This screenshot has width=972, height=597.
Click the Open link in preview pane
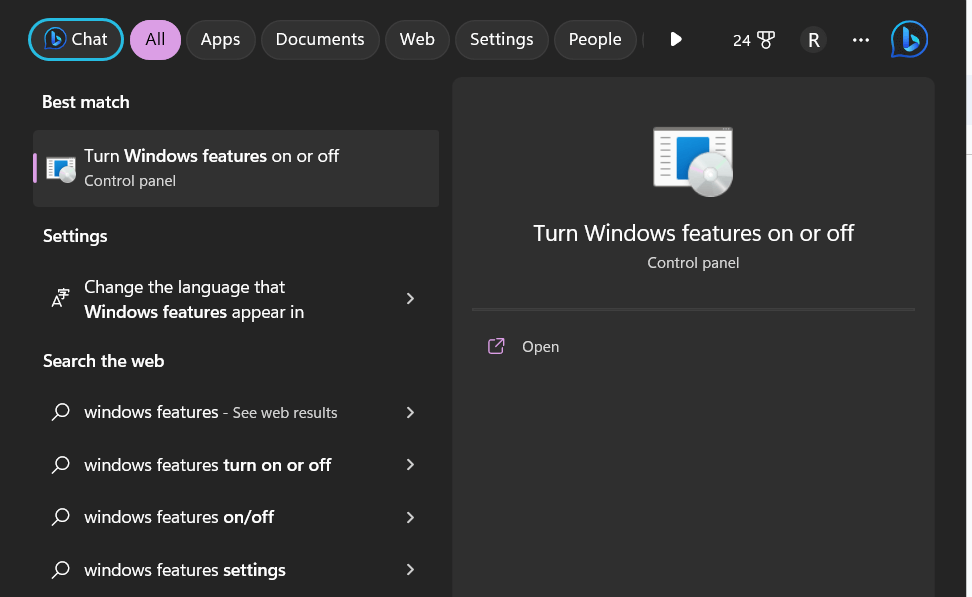[x=540, y=347]
